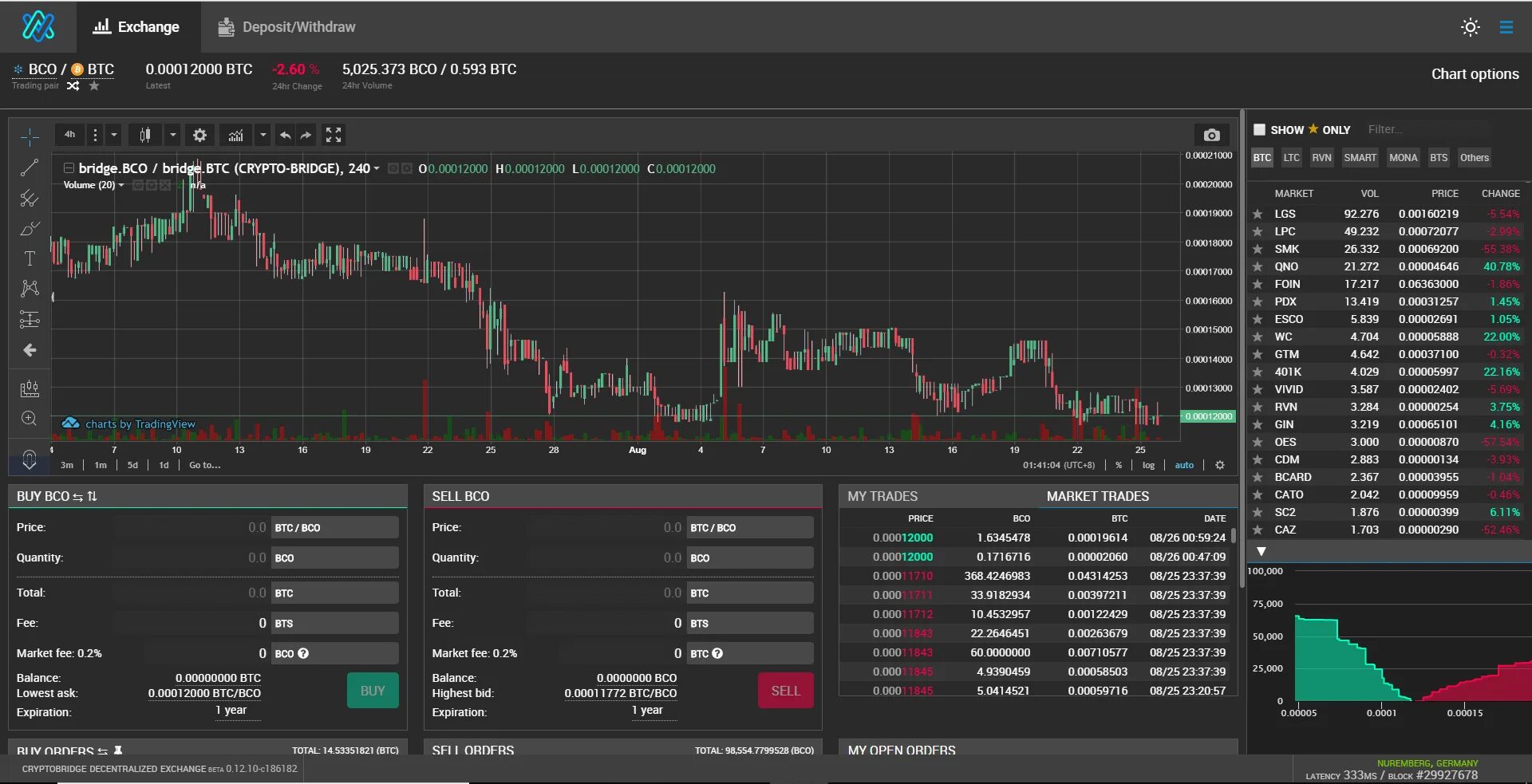
Task: Star the LGS market row
Action: pyautogui.click(x=1258, y=214)
